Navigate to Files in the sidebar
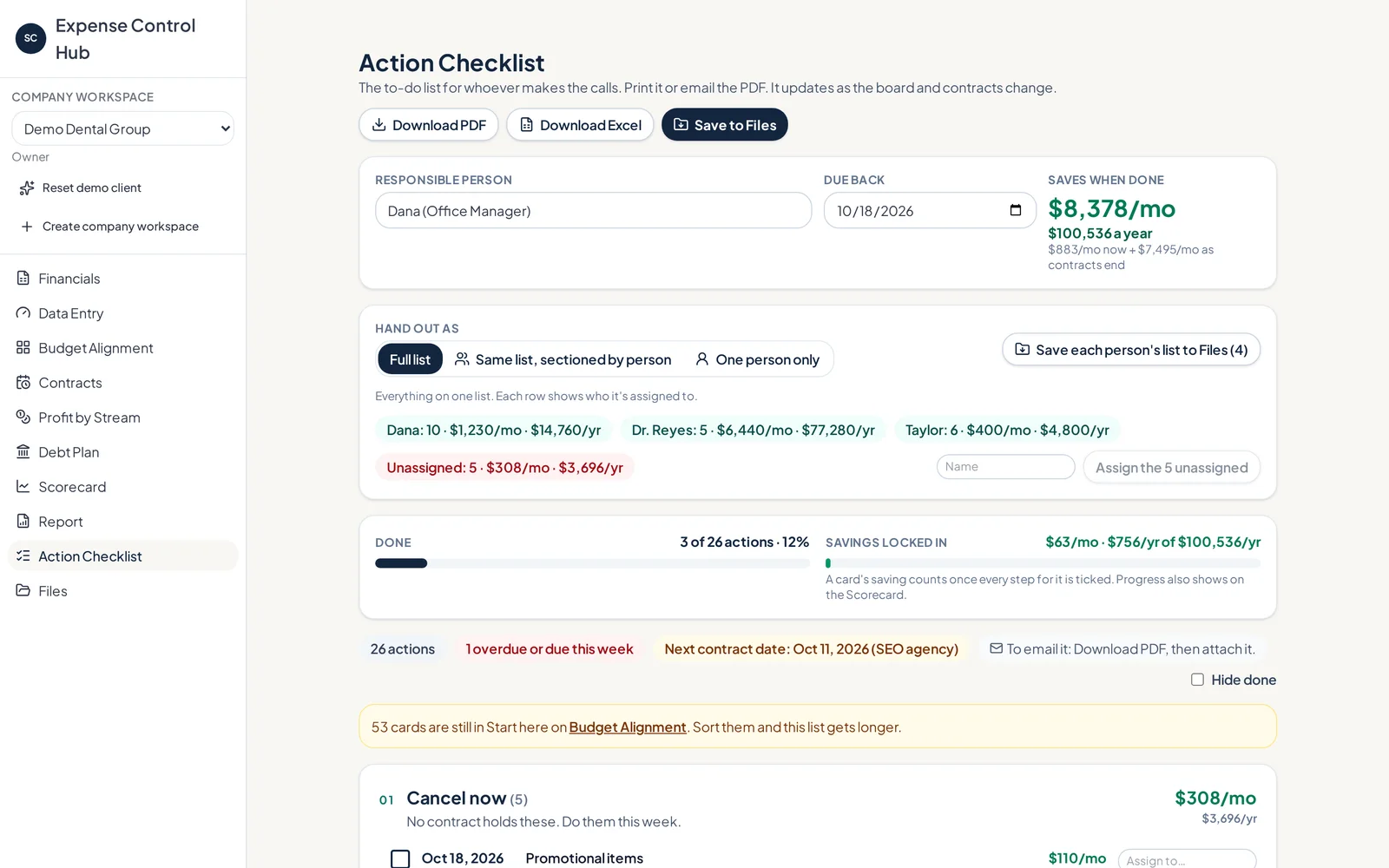The height and width of the screenshot is (868, 1389). pos(122,591)
